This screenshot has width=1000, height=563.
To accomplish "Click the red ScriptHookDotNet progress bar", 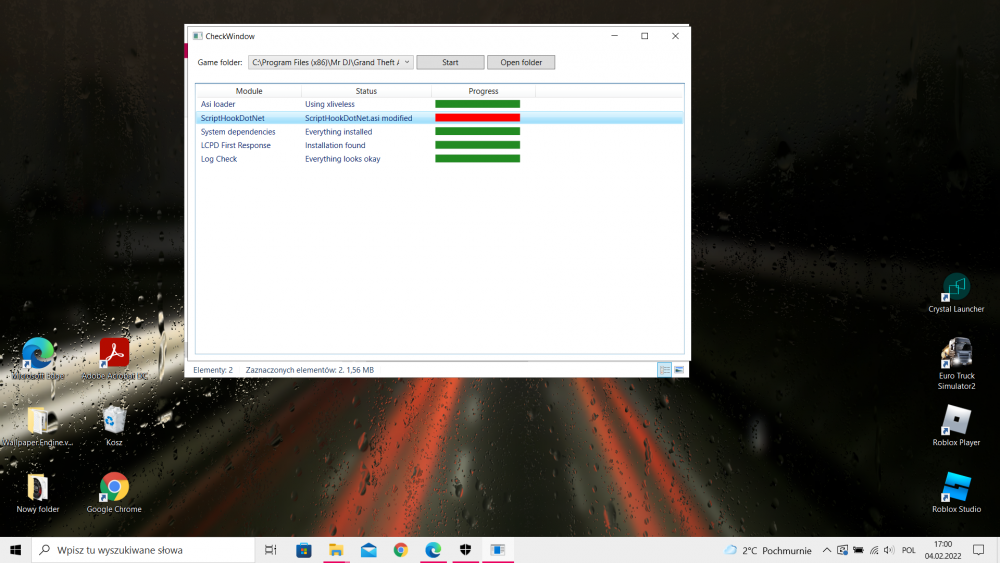I will (x=478, y=118).
